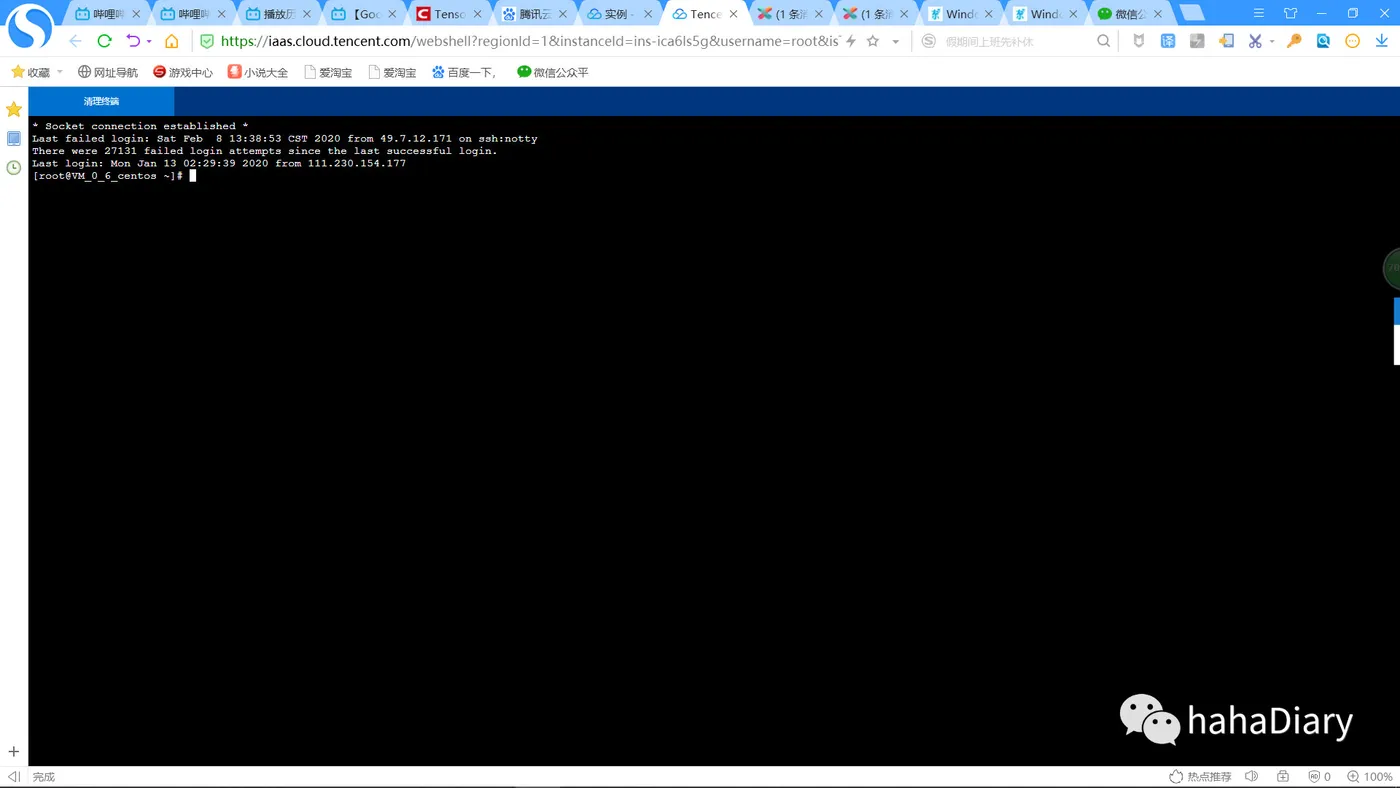Close the 微信公 tab
The width and height of the screenshot is (1400, 788).
tap(1158, 14)
